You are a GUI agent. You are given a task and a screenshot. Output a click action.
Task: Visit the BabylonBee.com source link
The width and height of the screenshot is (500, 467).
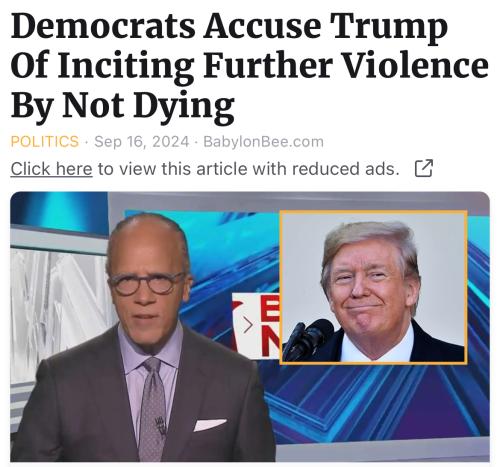(263, 142)
